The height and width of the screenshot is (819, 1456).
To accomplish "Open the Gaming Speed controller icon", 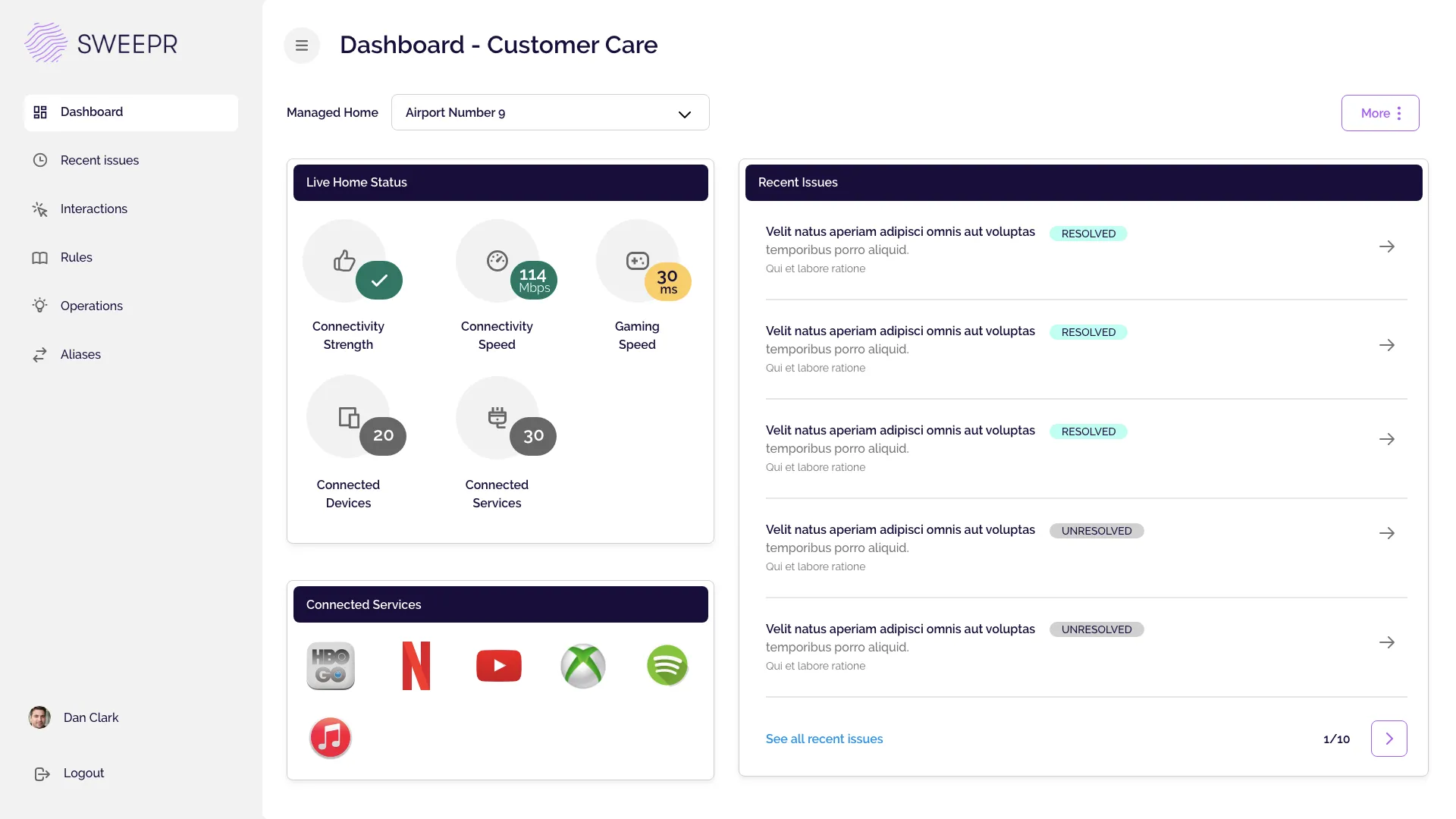I will pyautogui.click(x=637, y=261).
